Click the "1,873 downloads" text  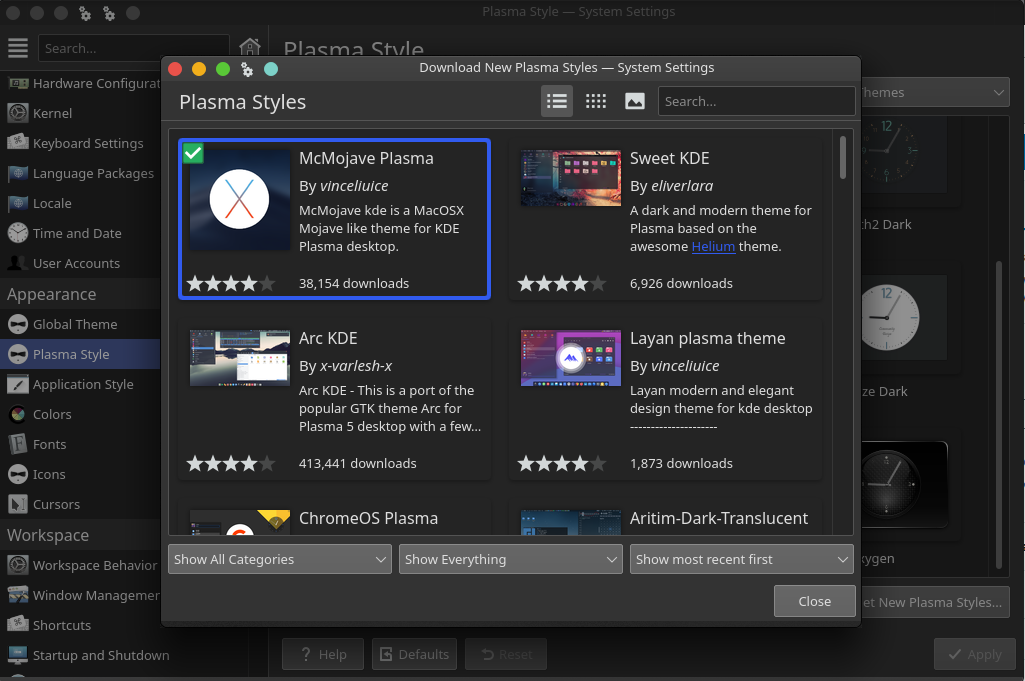(681, 463)
